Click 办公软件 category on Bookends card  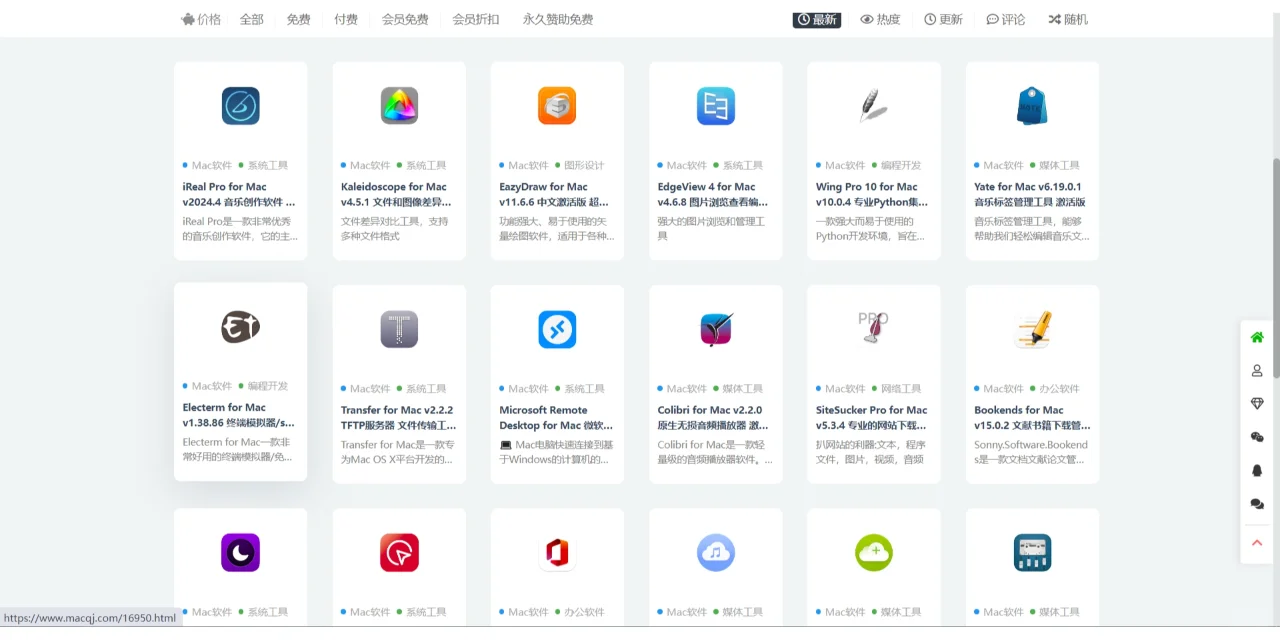coord(1059,389)
